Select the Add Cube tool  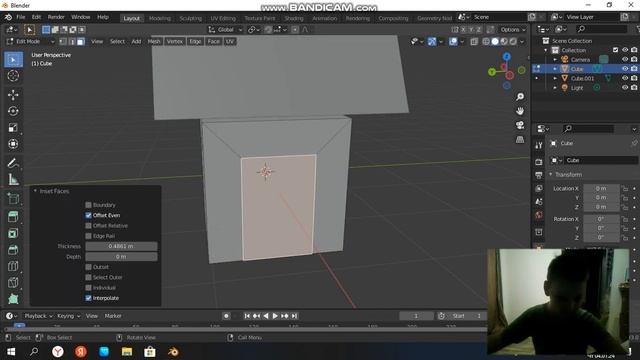(x=13, y=198)
